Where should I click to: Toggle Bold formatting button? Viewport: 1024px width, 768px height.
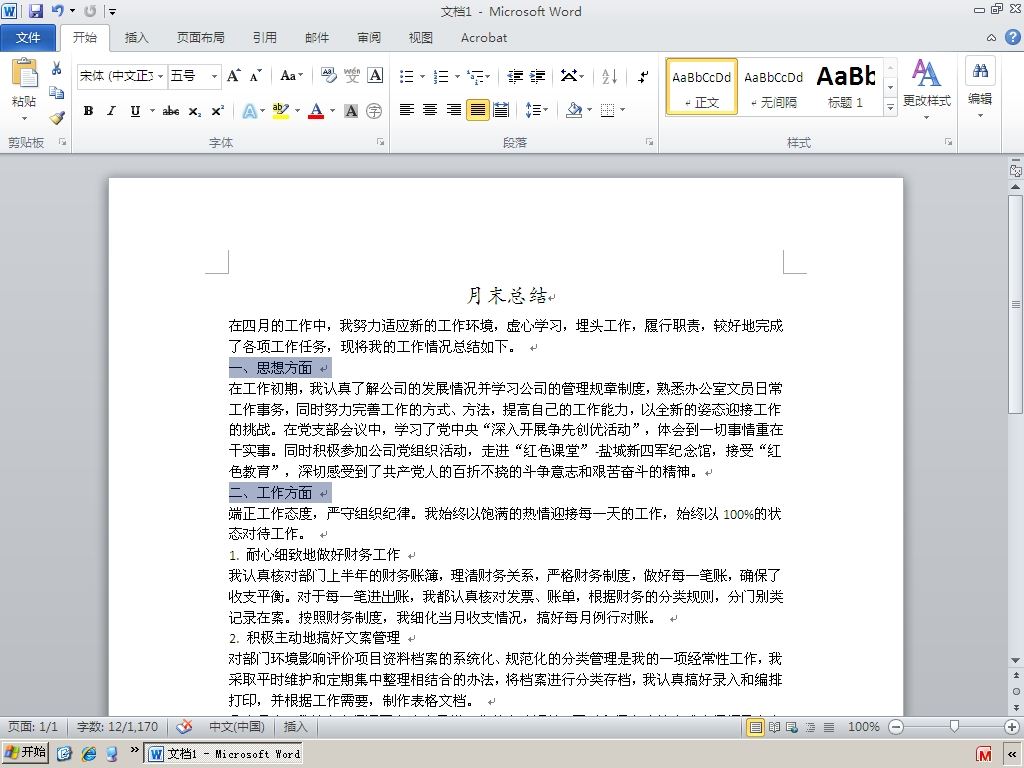tap(88, 111)
